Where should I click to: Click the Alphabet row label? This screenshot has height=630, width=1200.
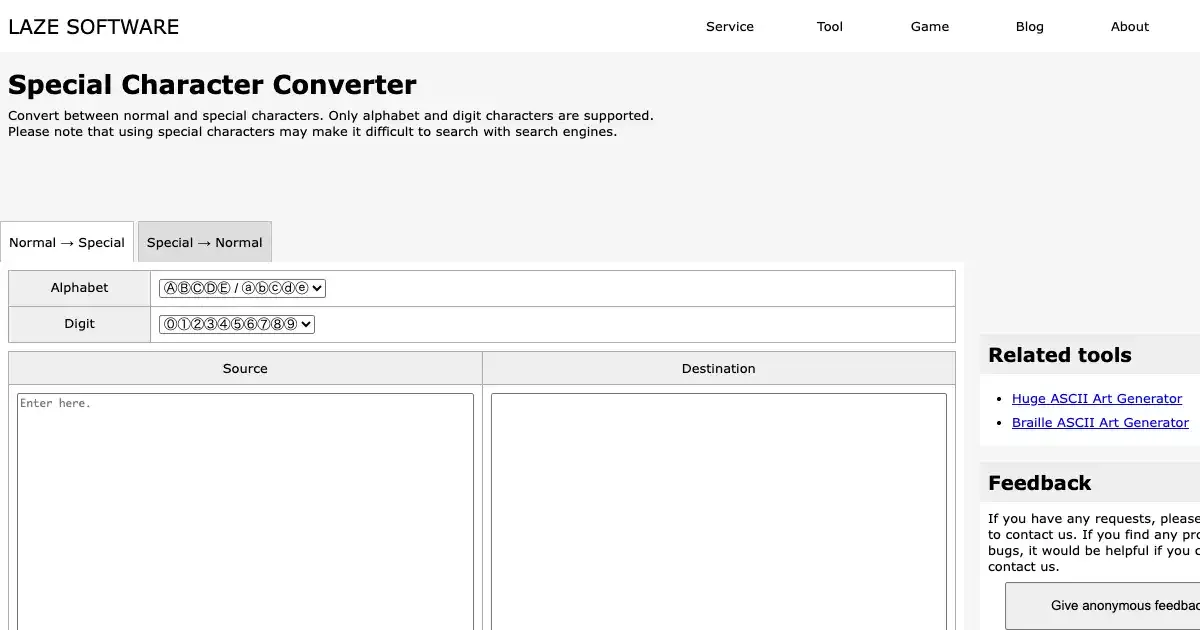pyautogui.click(x=79, y=288)
